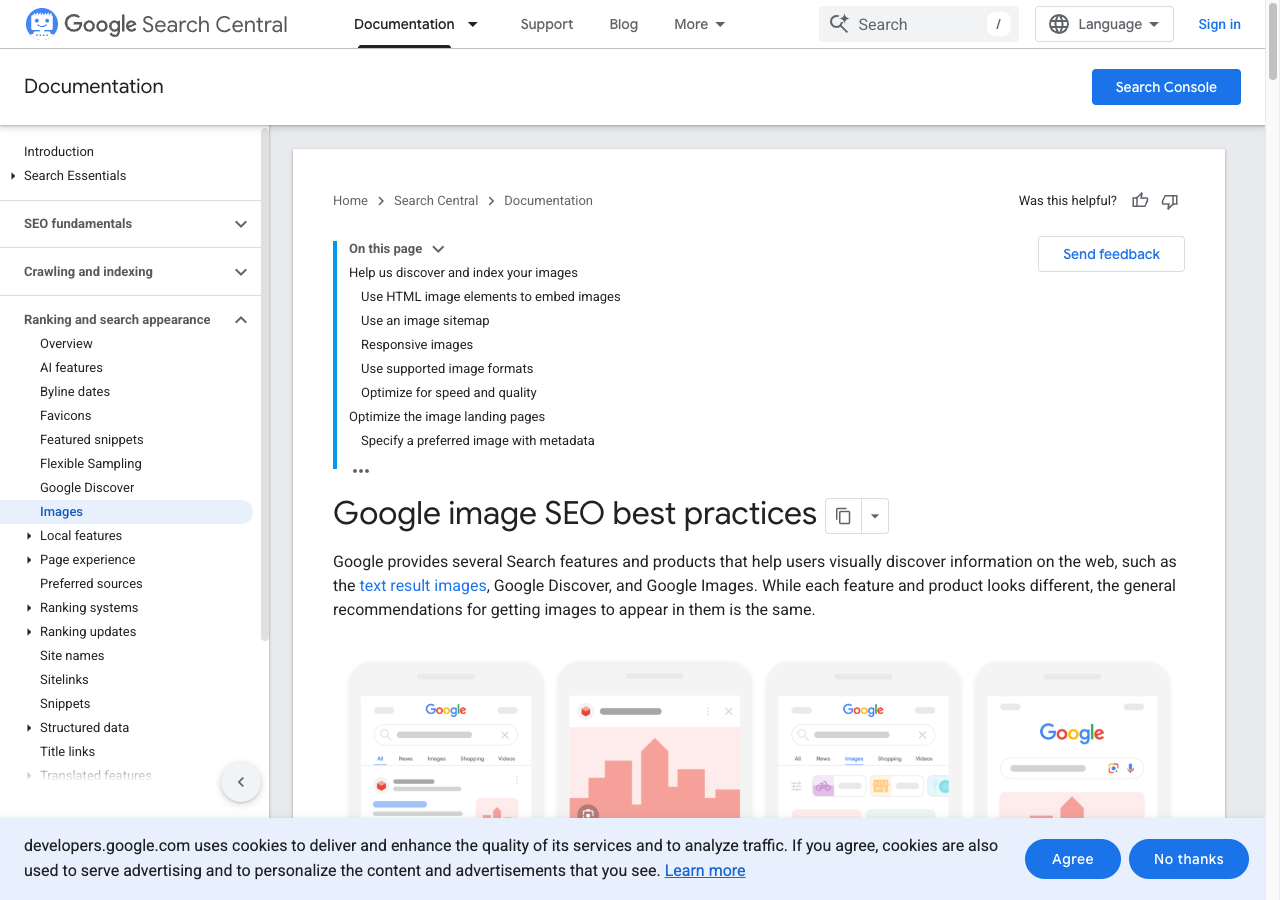
Task: Jump to Use supported image formats section
Action: click(447, 369)
